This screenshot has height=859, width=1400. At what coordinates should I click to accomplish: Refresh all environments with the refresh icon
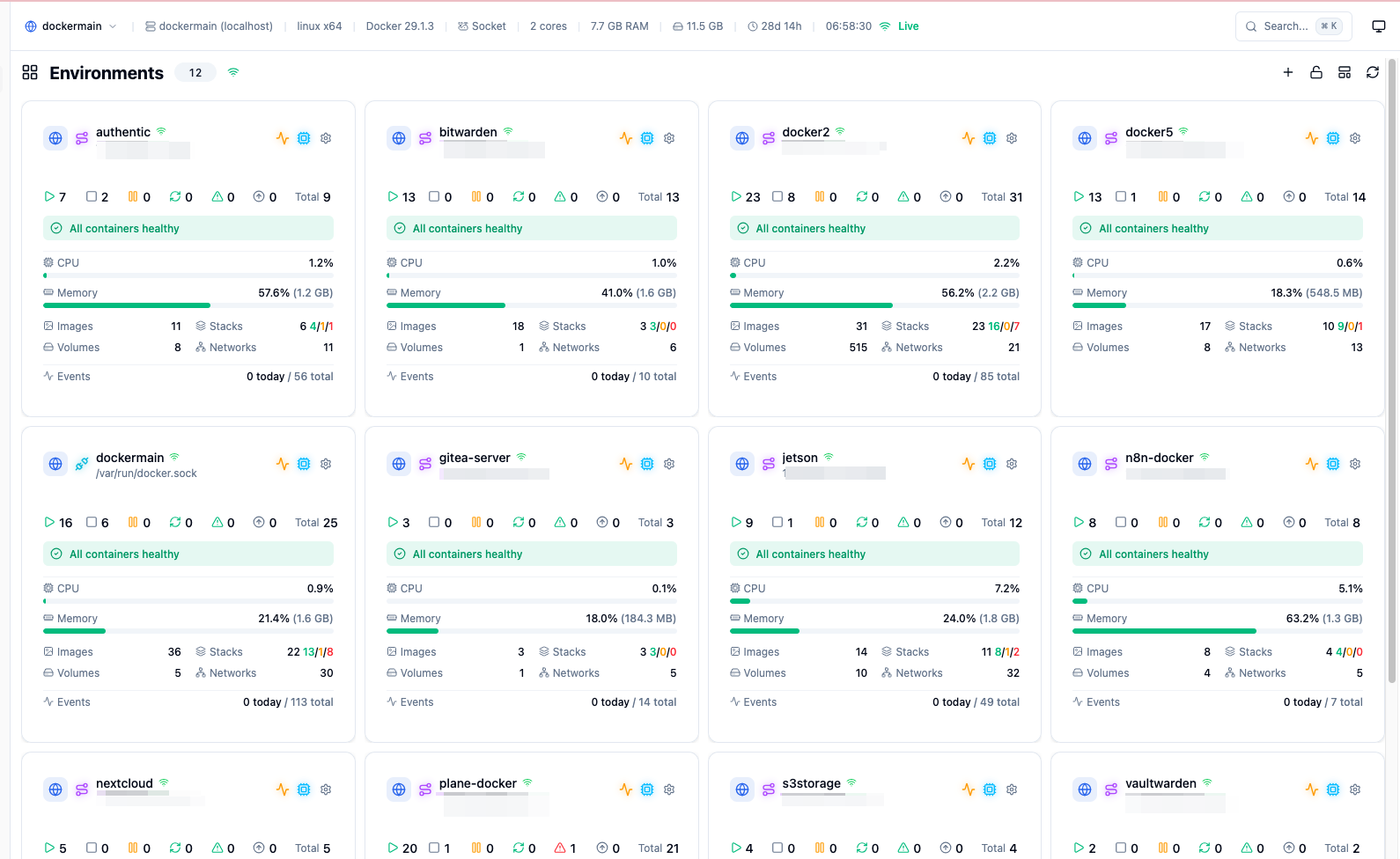(x=1373, y=72)
